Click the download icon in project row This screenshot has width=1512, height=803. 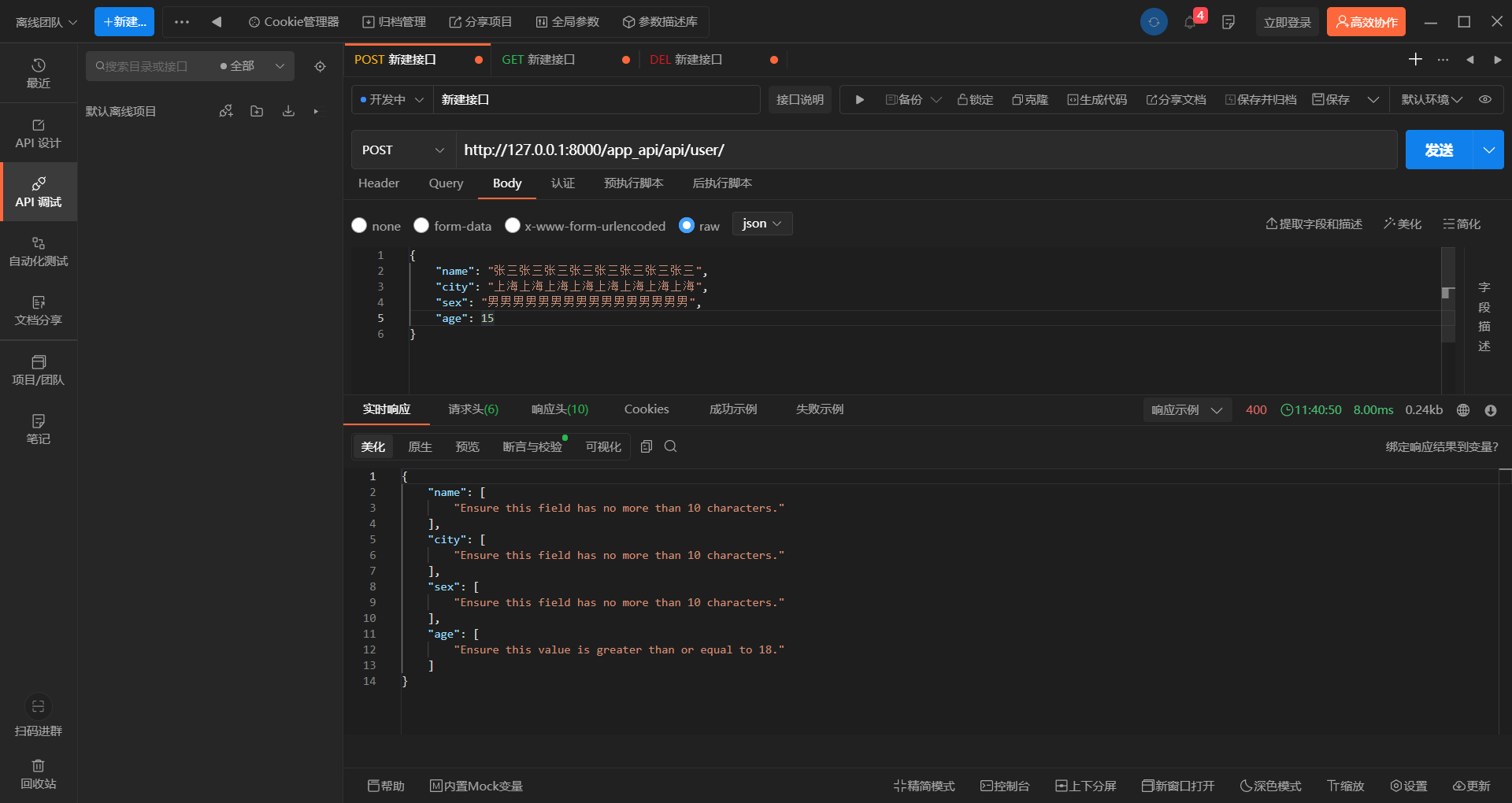(x=288, y=111)
